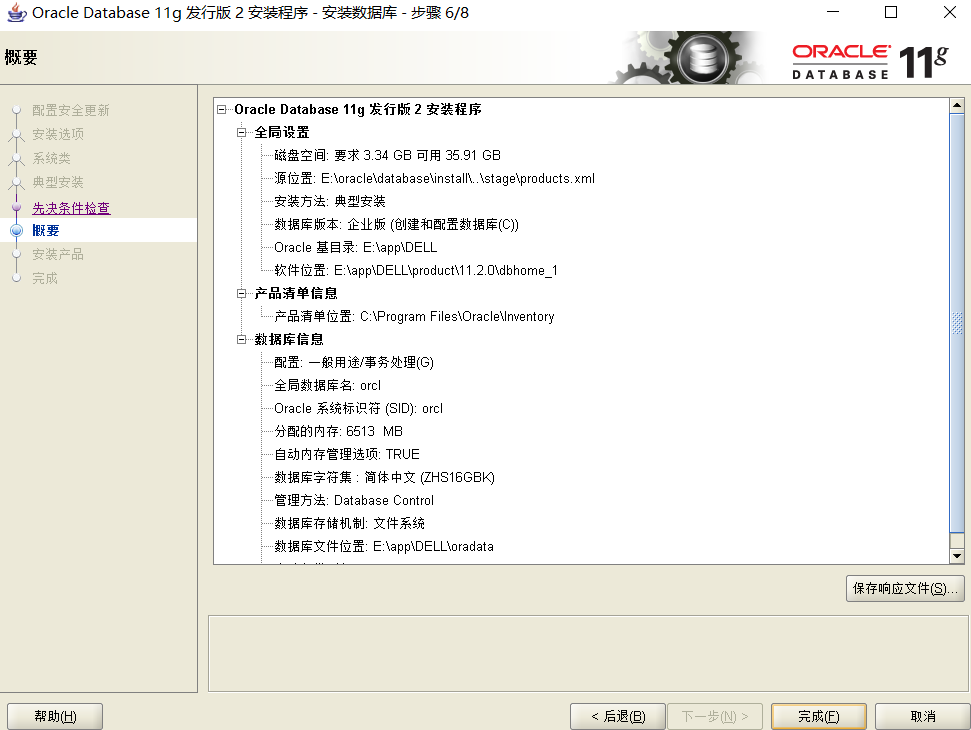Go back with the 后退 button
Screen dimensions: 971x730
[x=617, y=716]
